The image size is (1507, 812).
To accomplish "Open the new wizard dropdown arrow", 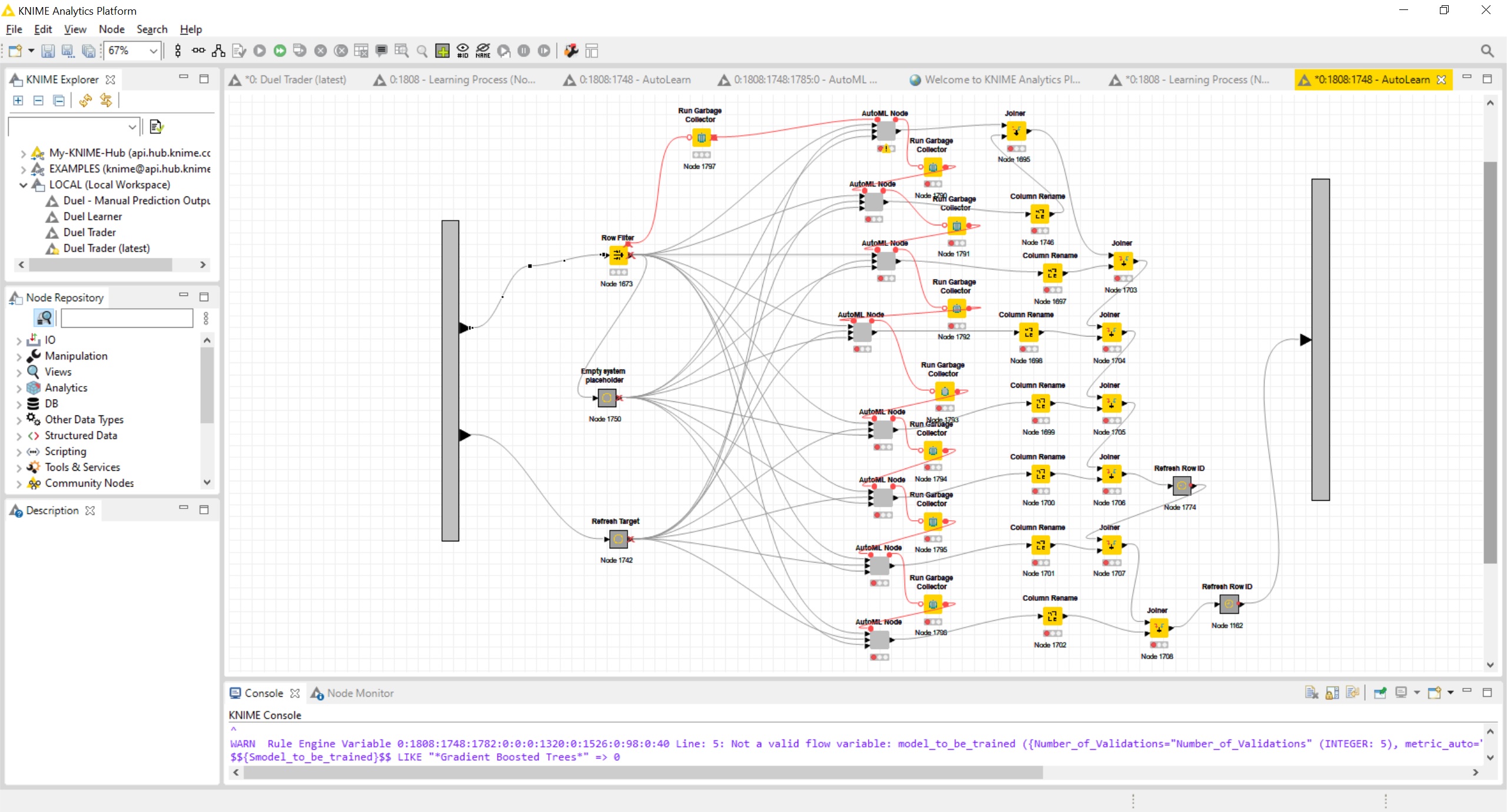I will coord(31,51).
